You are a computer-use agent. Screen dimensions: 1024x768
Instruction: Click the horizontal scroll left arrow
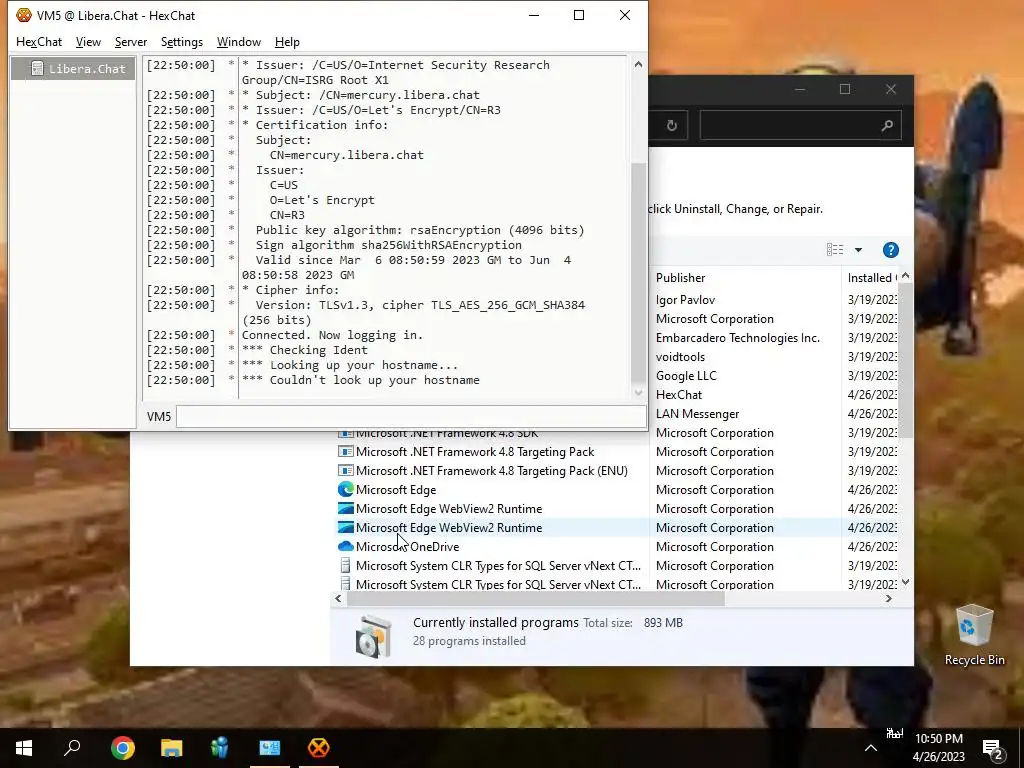click(338, 598)
